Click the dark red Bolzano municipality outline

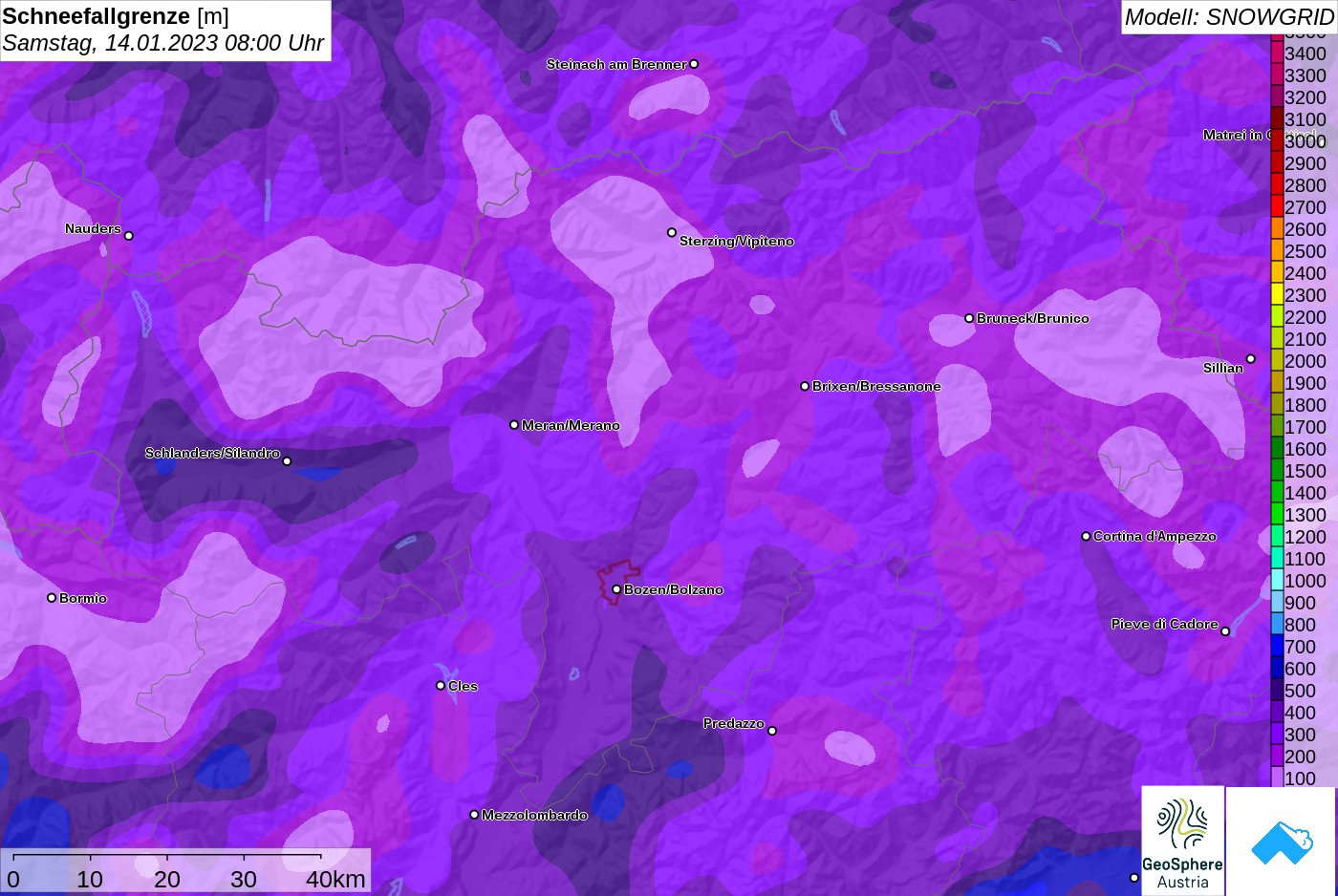click(618, 582)
